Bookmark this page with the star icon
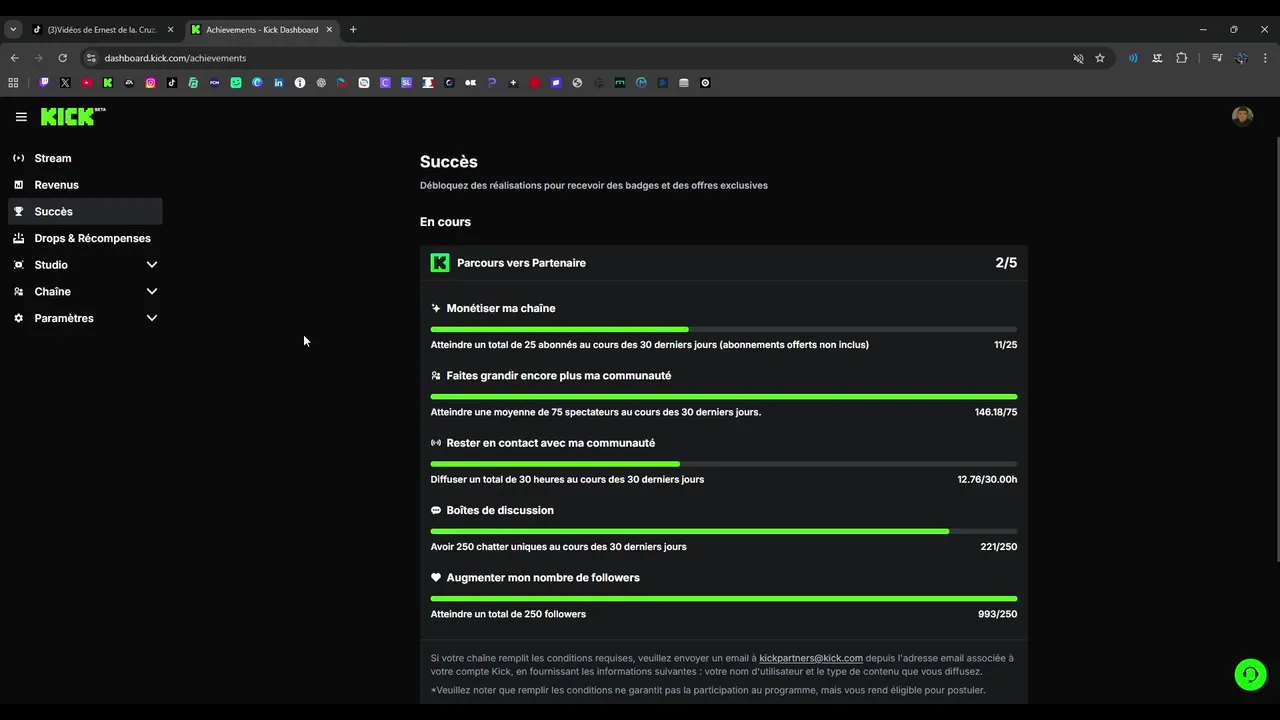The width and height of the screenshot is (1280, 720). (1100, 58)
